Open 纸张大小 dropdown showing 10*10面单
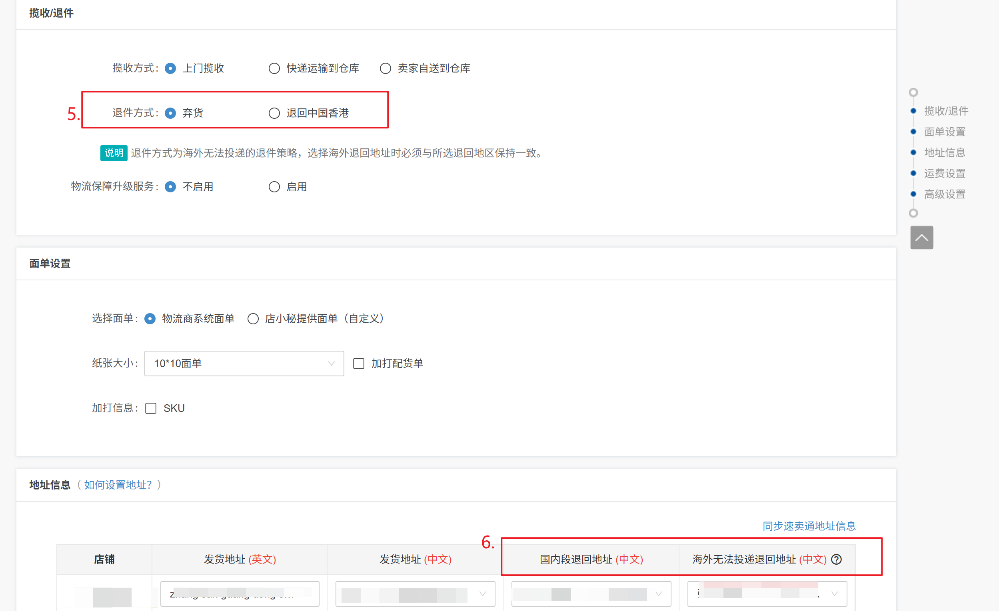 (244, 363)
